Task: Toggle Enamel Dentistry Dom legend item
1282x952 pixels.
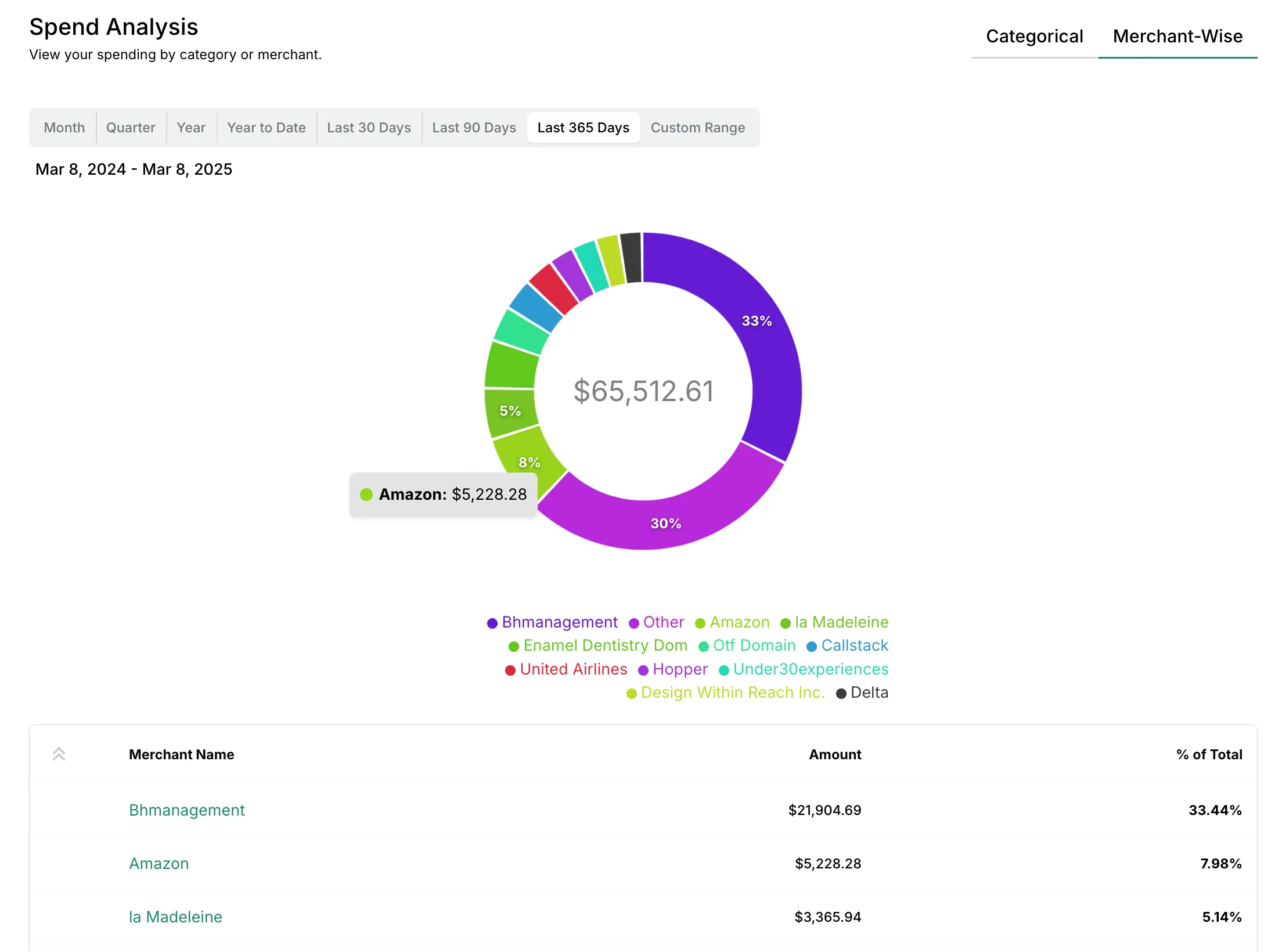Action: pyautogui.click(x=598, y=646)
